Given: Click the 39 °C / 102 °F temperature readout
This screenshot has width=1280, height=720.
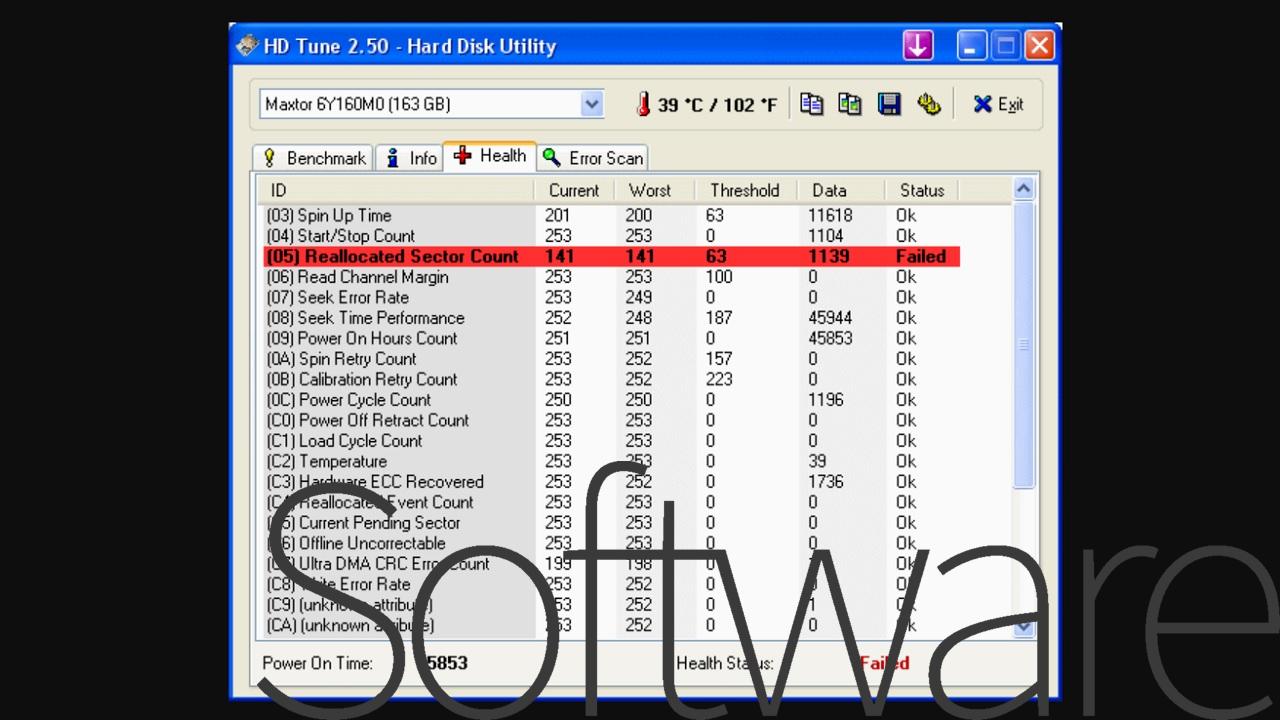Looking at the screenshot, I should (x=717, y=104).
